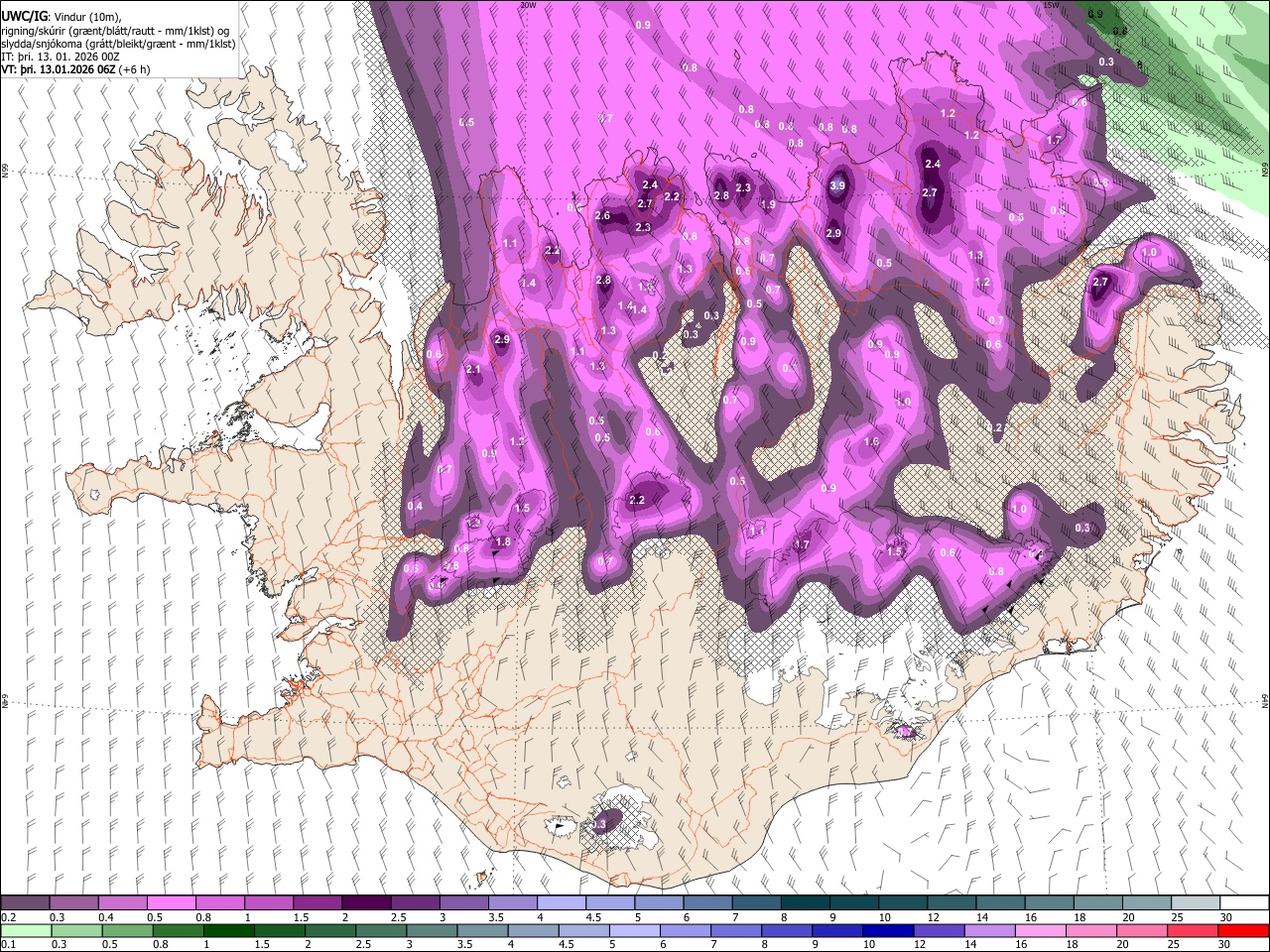Select the 2.6 precipitation value on the map
Viewport: 1270px width, 952px height.
coord(602,216)
